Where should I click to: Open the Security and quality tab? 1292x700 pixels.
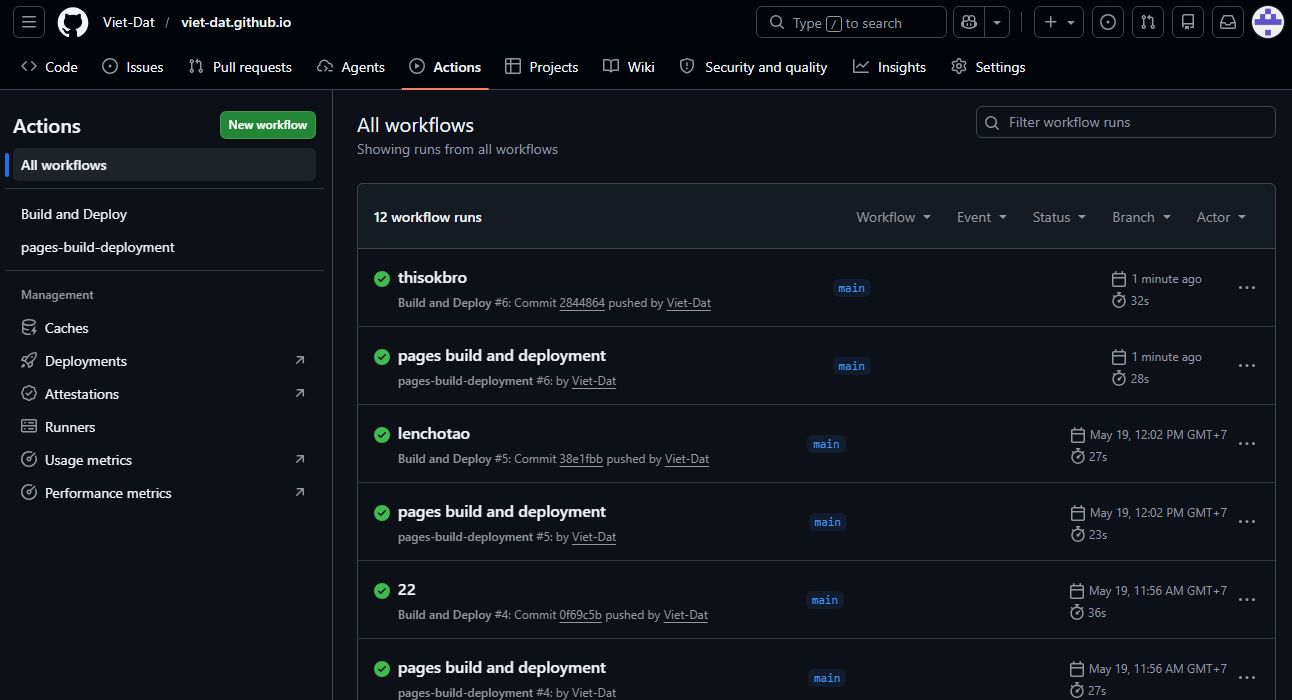tap(753, 67)
